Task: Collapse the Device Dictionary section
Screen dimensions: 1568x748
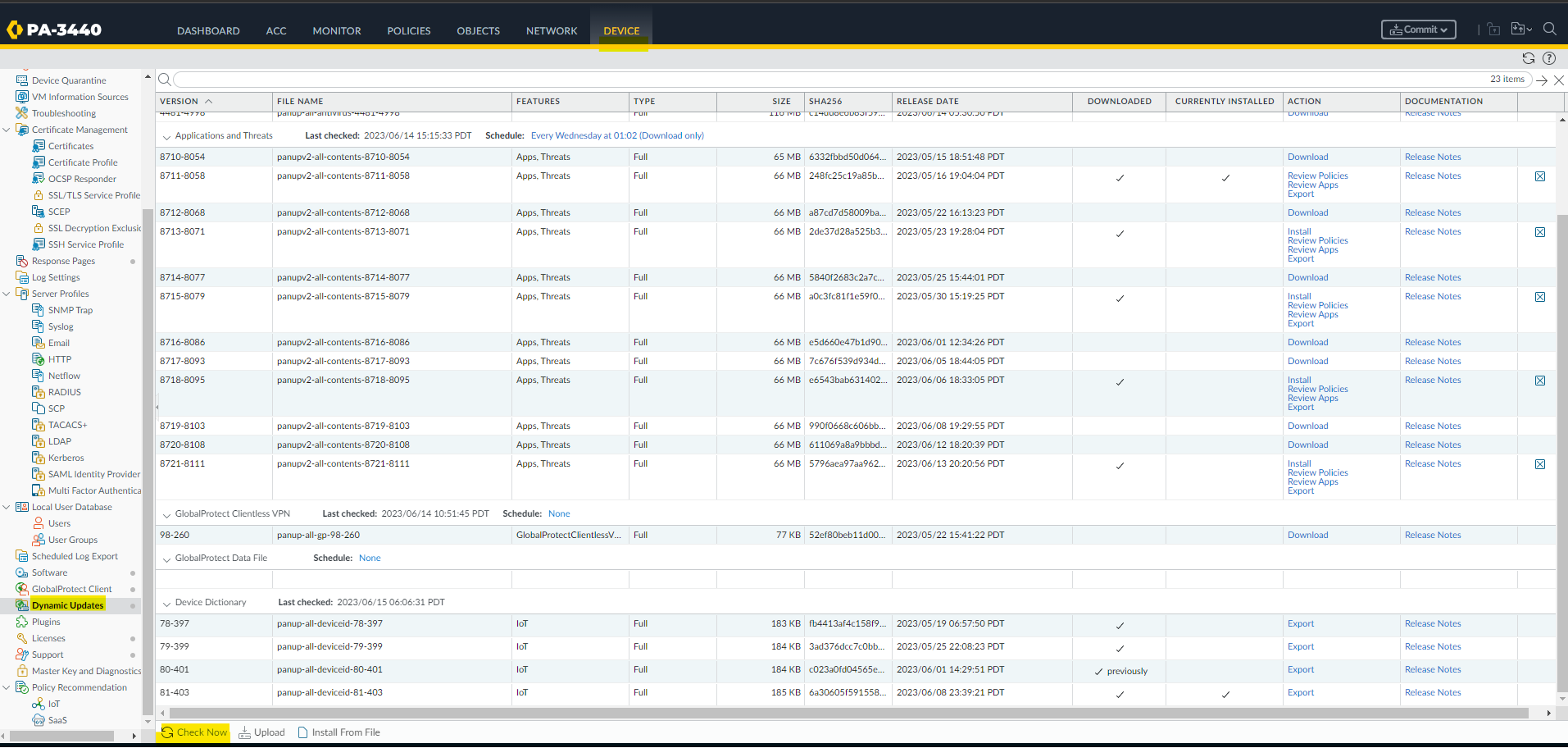Action: click(166, 601)
